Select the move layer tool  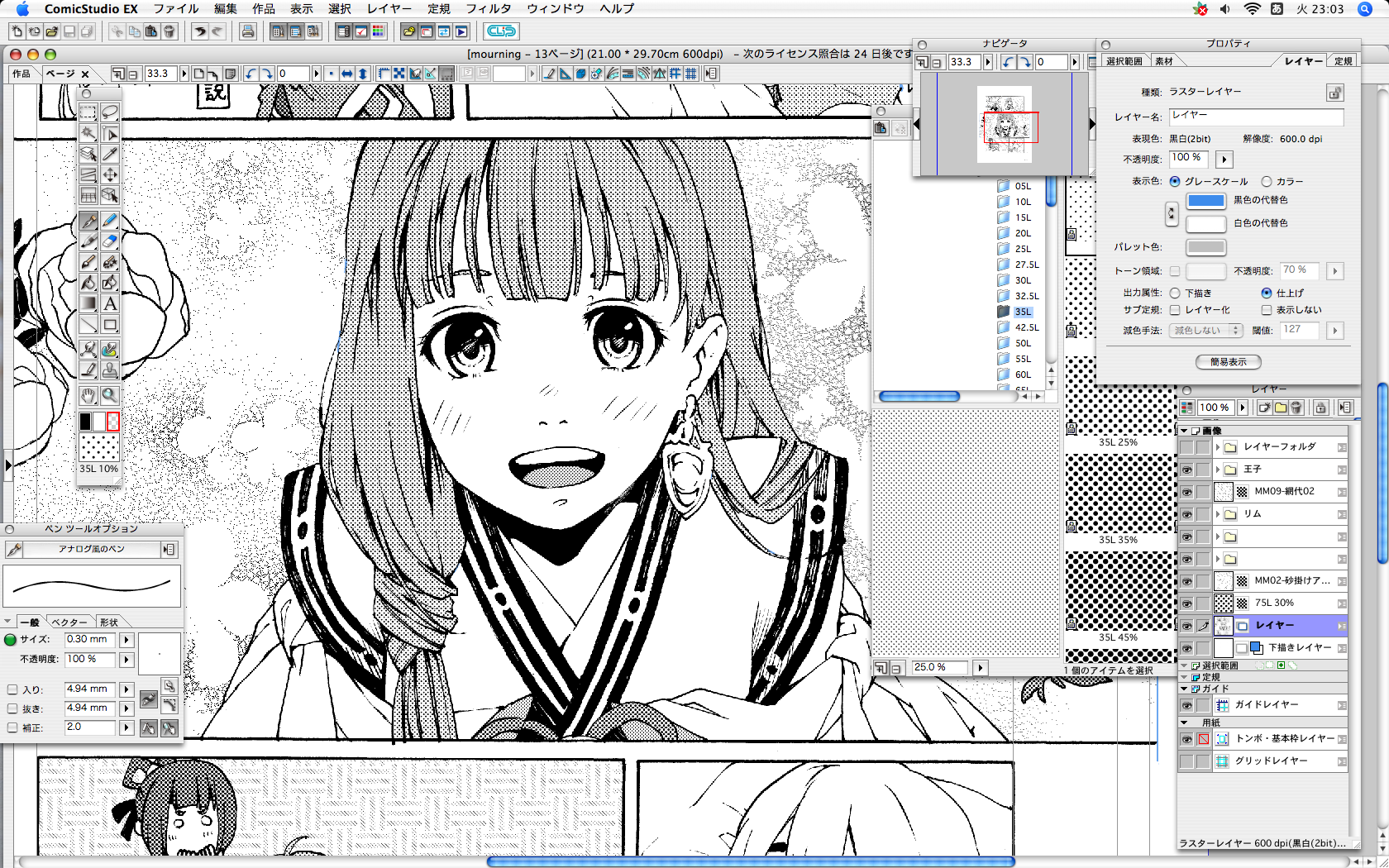(x=109, y=174)
